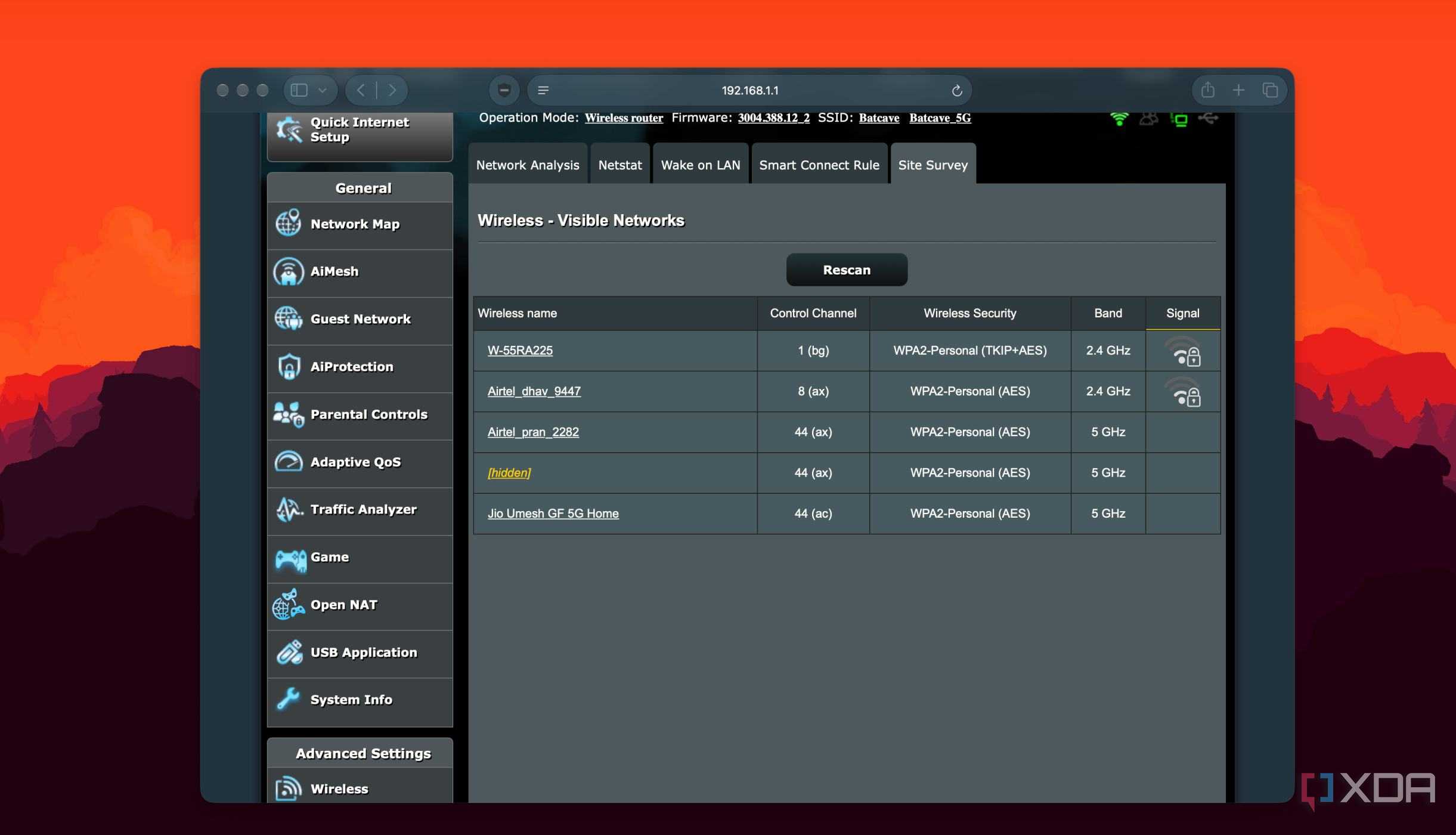Toggle Safari sidebar
The image size is (1456, 835).
[299, 90]
